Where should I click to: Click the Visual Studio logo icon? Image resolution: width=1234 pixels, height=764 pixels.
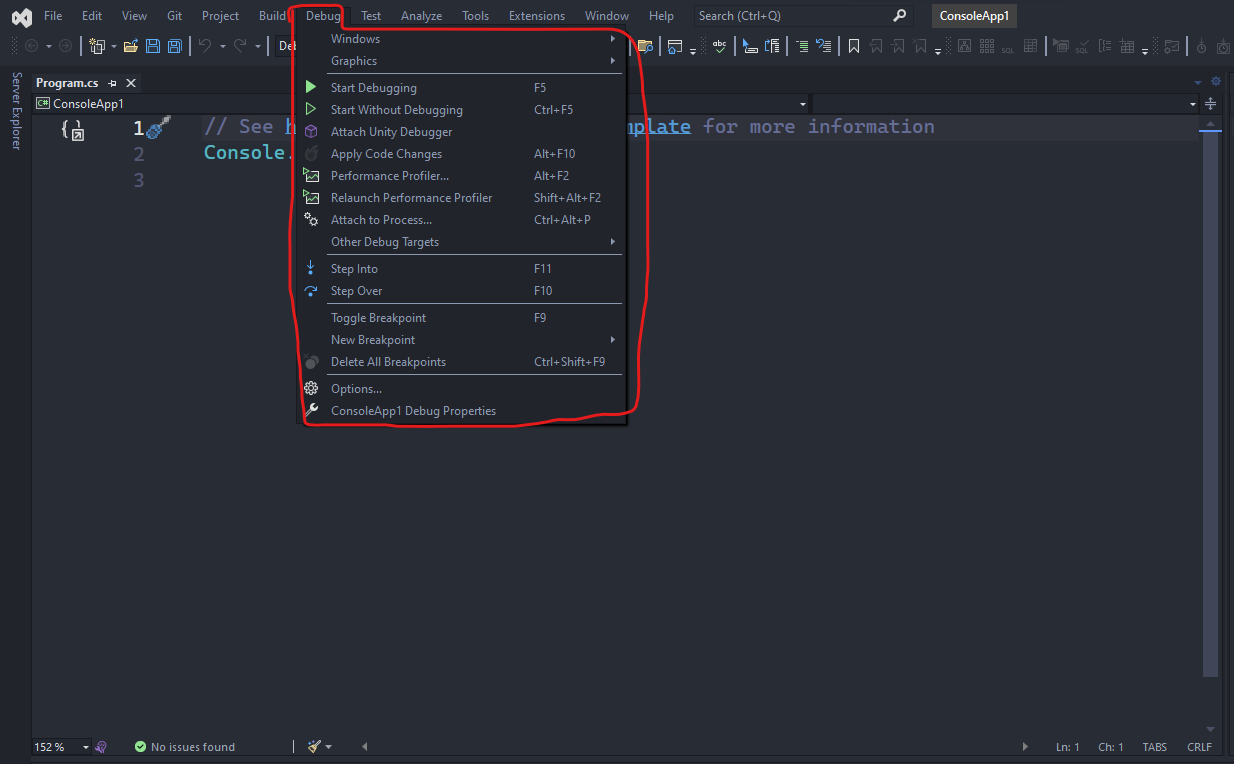click(x=21, y=17)
